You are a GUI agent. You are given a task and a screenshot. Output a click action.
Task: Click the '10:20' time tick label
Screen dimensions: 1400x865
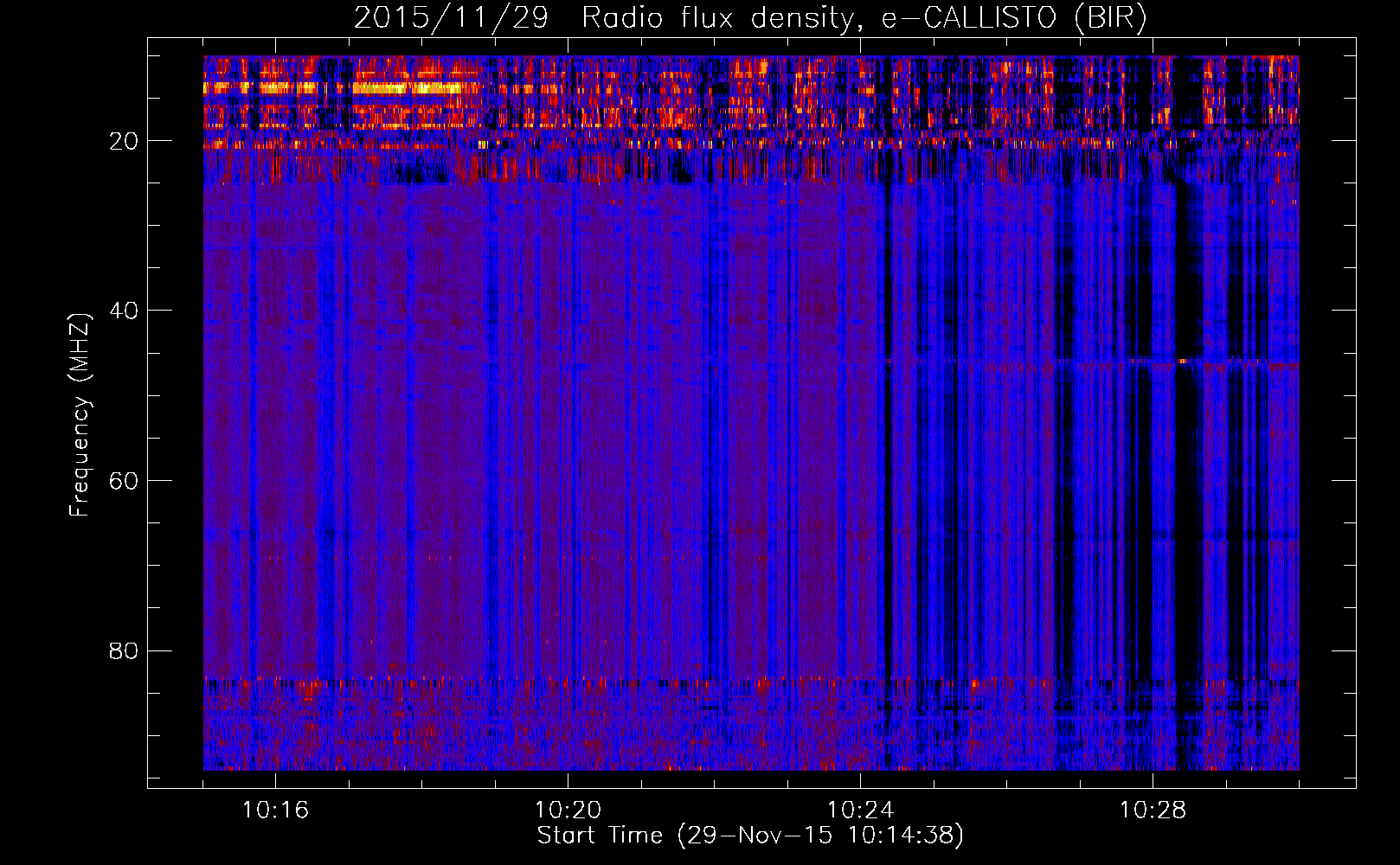[568, 811]
